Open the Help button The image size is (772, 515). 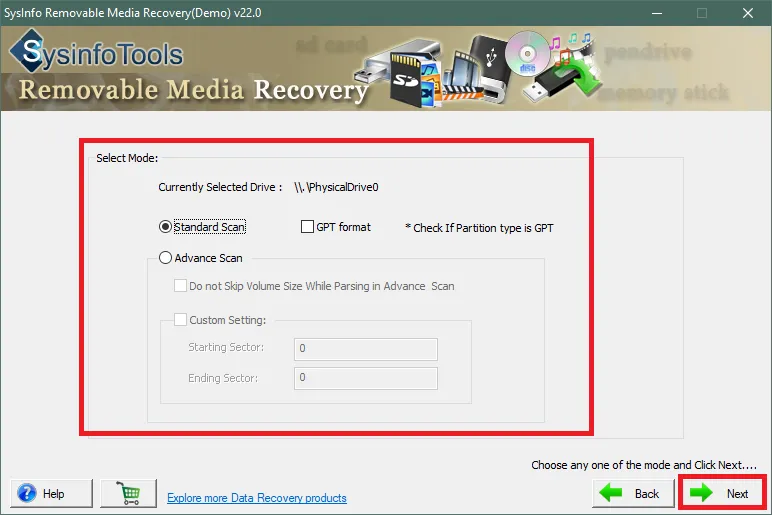[51, 493]
